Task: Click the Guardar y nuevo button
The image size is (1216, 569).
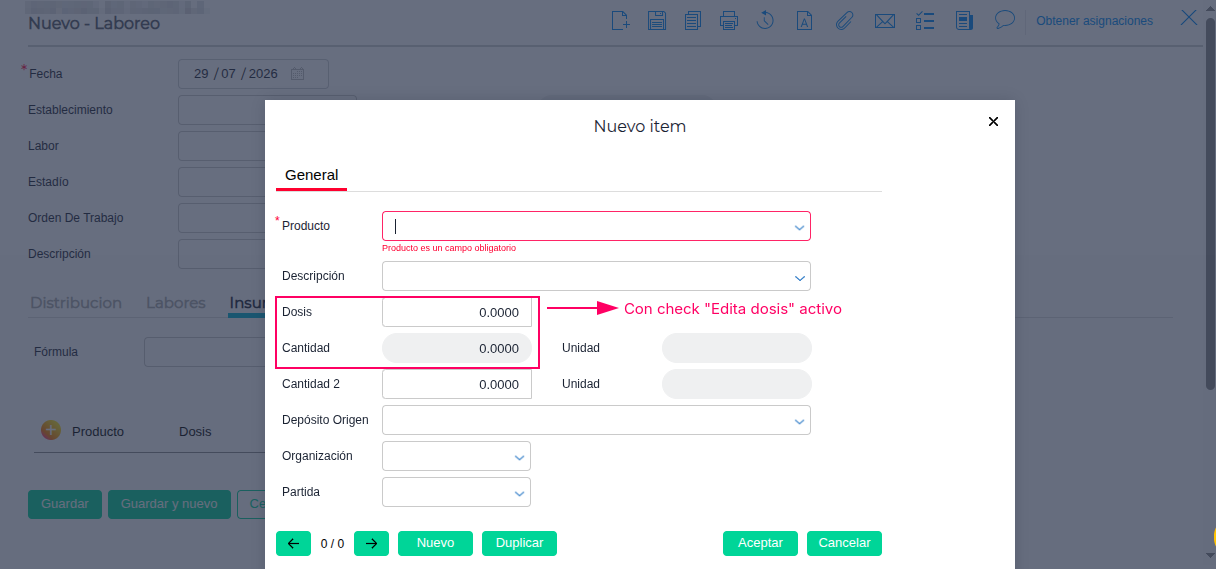Action: click(169, 504)
